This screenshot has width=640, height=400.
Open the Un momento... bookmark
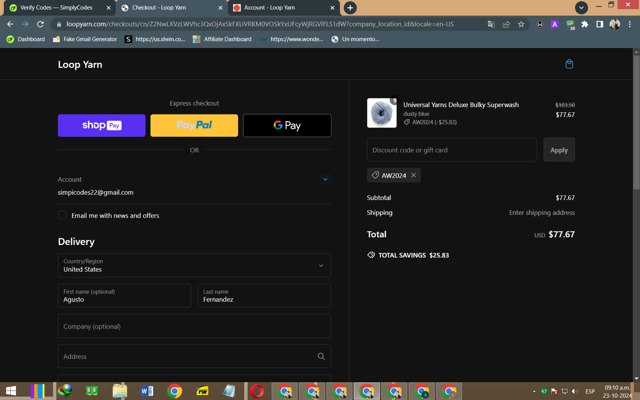355,39
